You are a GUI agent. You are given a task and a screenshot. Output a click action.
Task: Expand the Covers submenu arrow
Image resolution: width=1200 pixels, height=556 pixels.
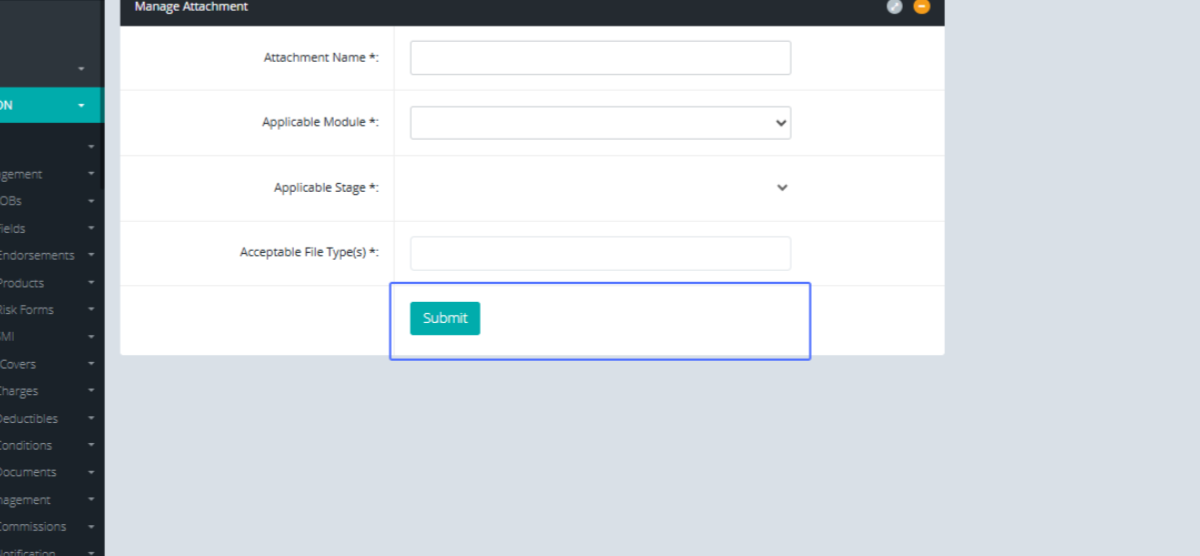(x=91, y=364)
